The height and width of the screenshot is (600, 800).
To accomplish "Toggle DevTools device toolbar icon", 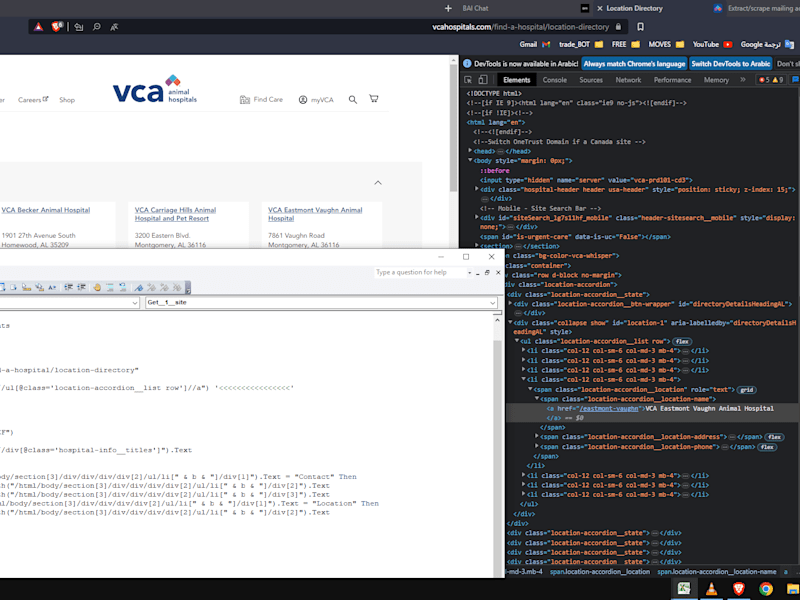I will (483, 80).
